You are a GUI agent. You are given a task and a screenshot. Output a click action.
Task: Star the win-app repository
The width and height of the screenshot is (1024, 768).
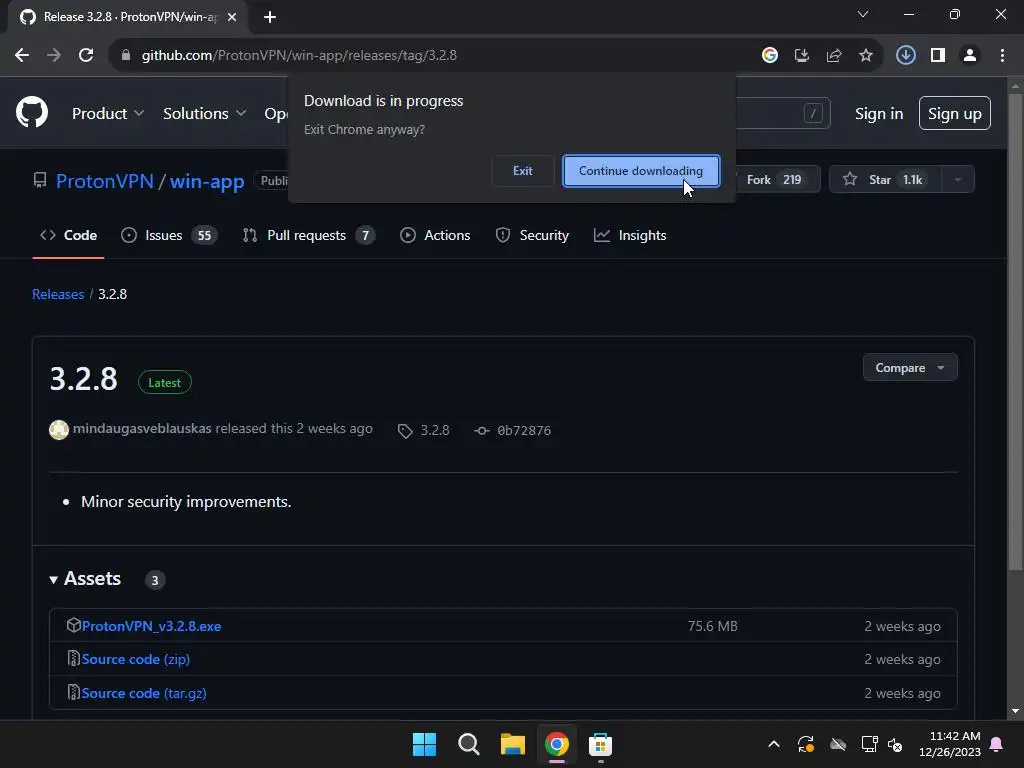[x=885, y=180]
